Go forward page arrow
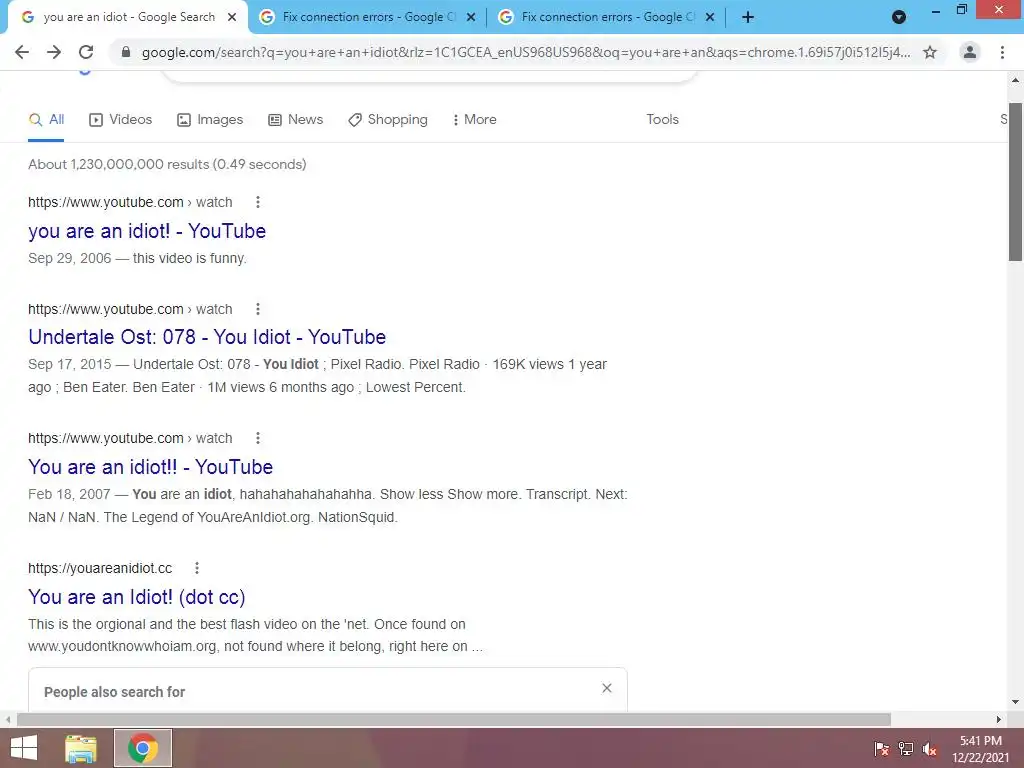The image size is (1024, 768). [x=54, y=52]
